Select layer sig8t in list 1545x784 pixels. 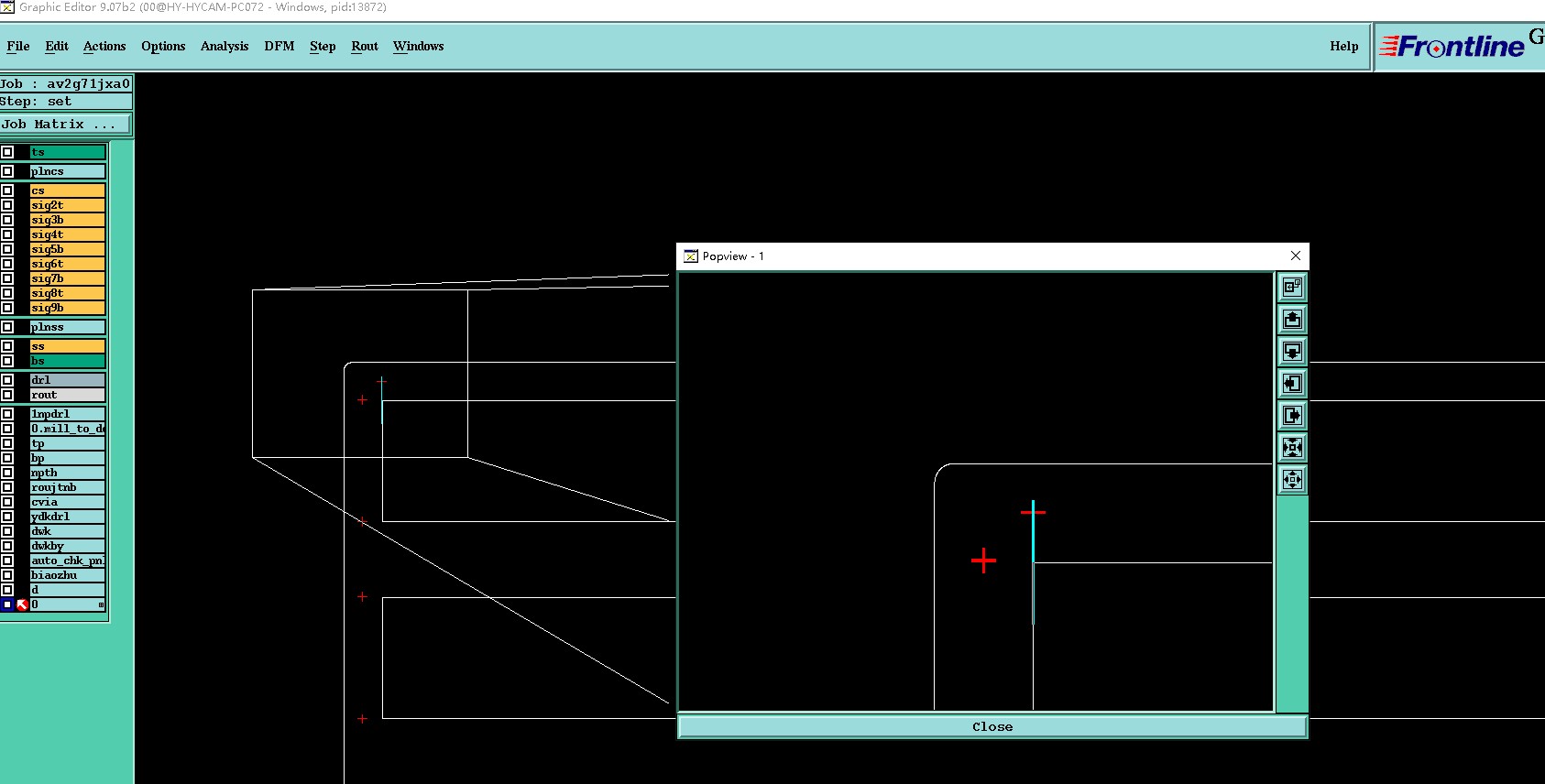coord(68,293)
